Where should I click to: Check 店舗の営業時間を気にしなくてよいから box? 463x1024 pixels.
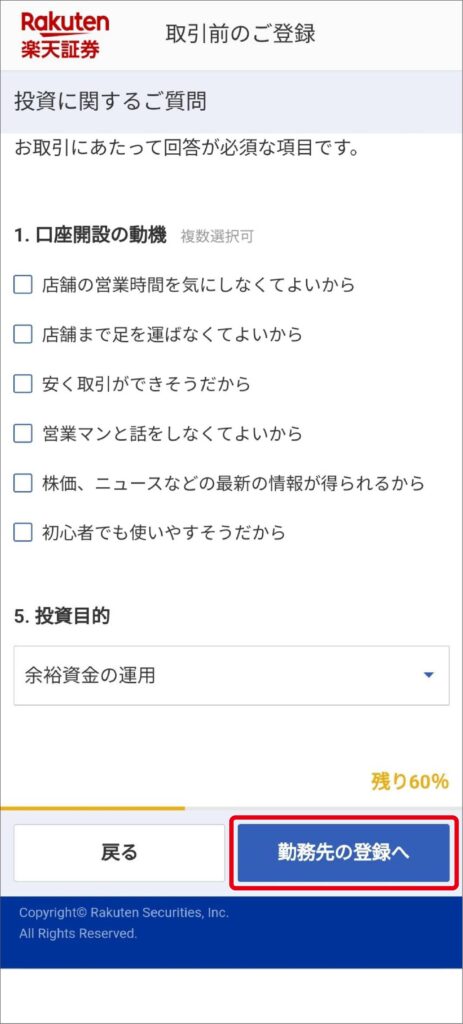(23, 285)
